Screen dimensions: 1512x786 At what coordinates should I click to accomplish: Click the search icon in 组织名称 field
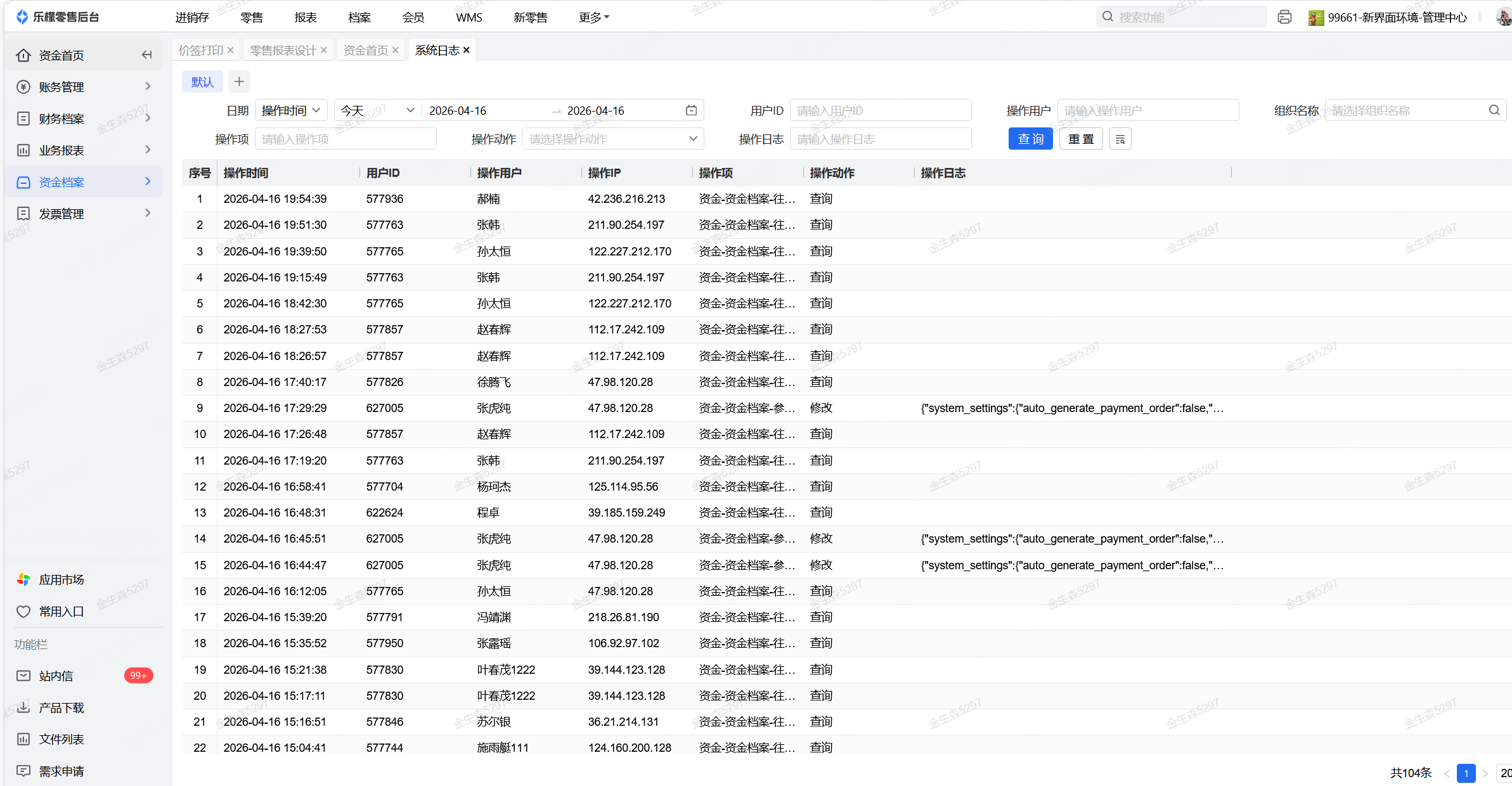[x=1494, y=110]
